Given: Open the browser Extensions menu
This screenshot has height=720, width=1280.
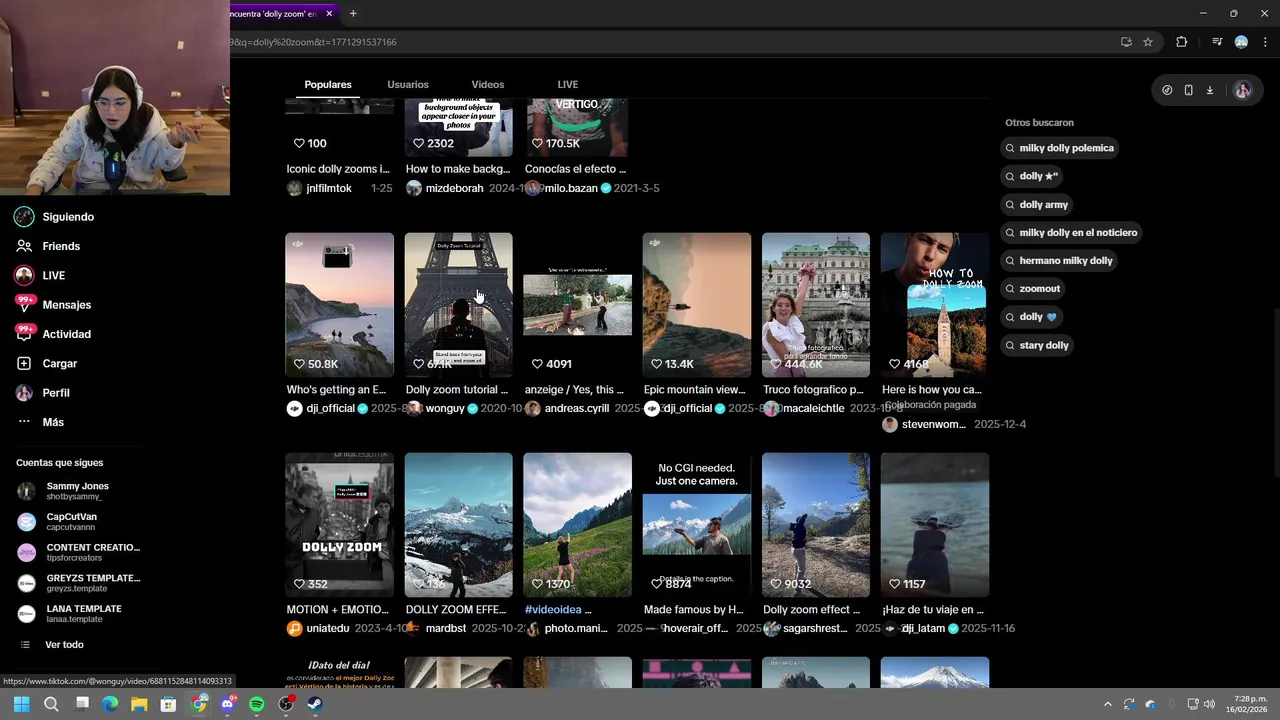Looking at the screenshot, I should pyautogui.click(x=1181, y=42).
